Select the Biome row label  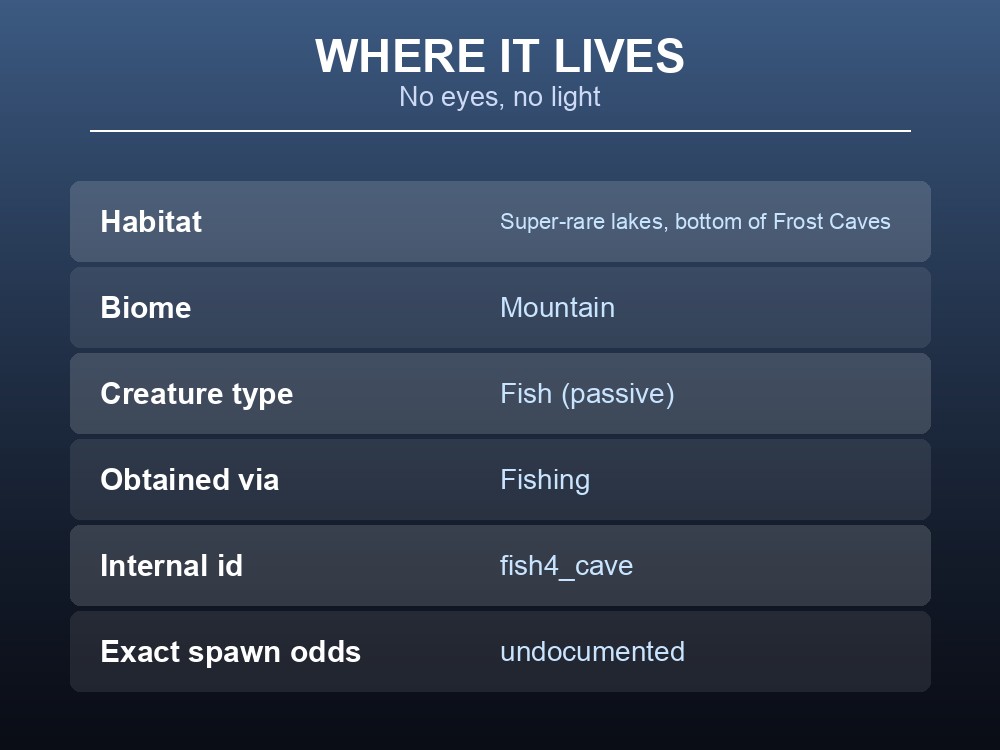(146, 307)
